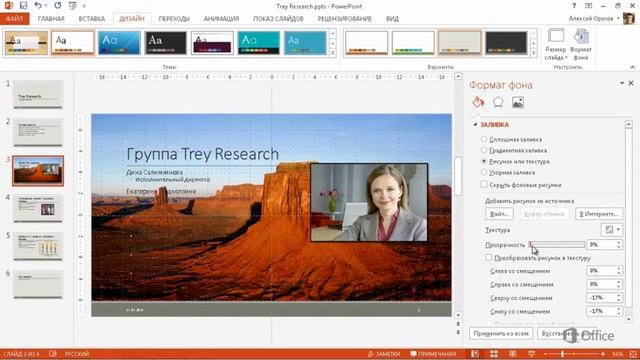Switch to the ПЕРЕХОДЫ tab

tap(174, 19)
